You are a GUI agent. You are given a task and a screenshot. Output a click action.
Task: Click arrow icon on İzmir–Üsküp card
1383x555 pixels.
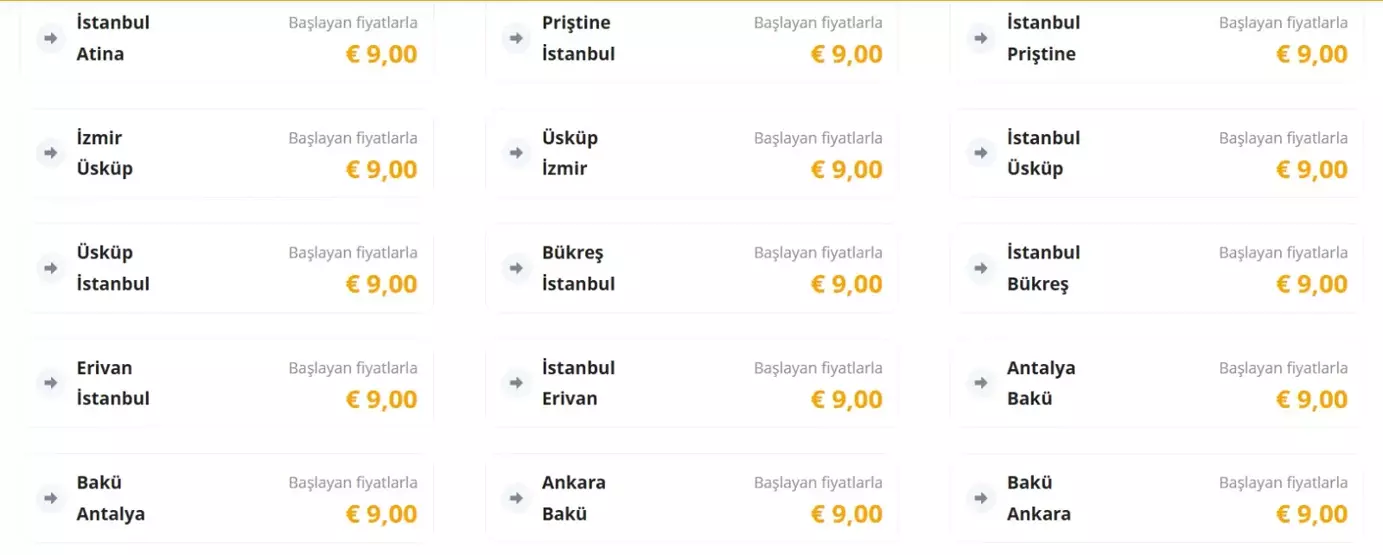[x=50, y=153]
